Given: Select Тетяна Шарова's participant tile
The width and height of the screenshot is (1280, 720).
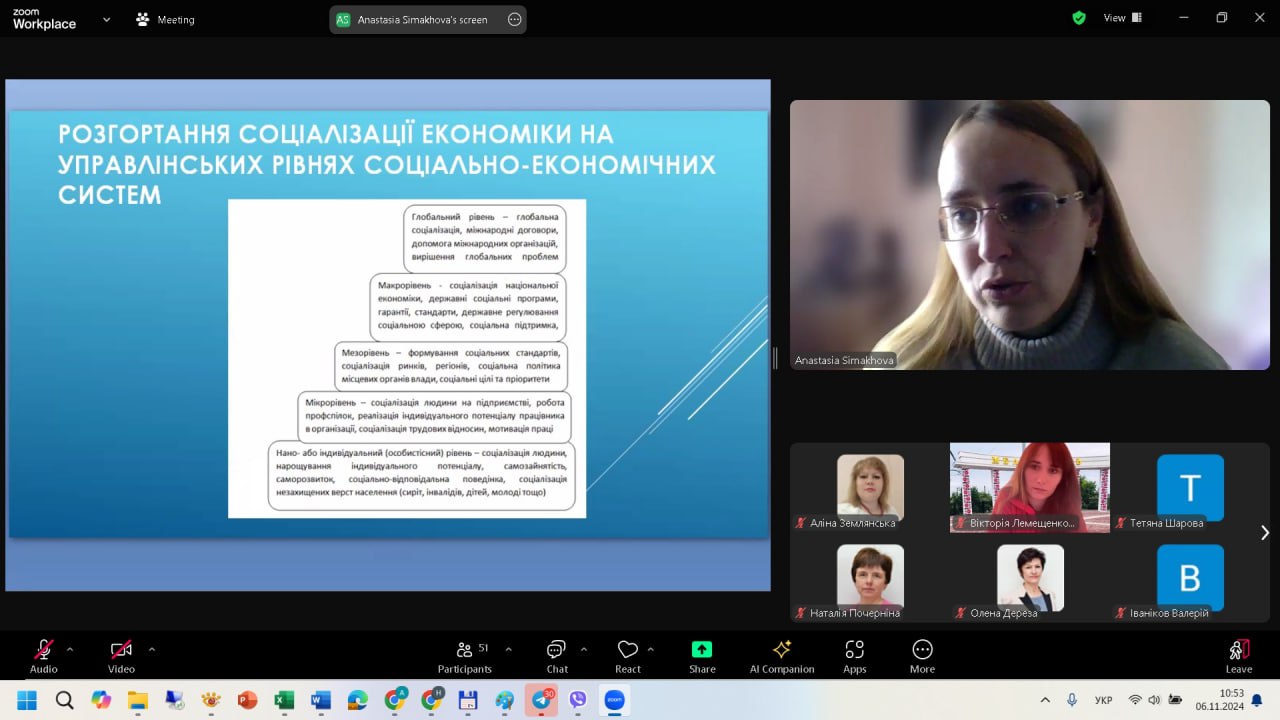Looking at the screenshot, I should pyautogui.click(x=1190, y=487).
